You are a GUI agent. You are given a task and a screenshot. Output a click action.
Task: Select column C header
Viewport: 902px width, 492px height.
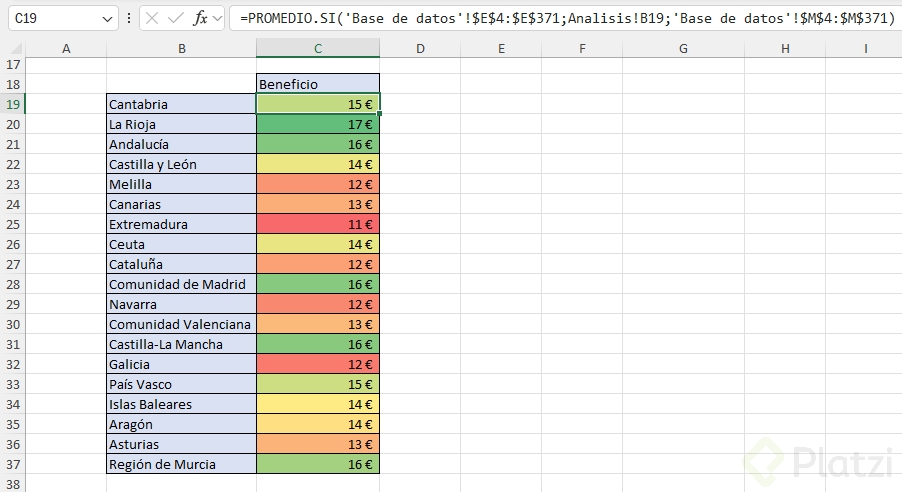coord(318,48)
